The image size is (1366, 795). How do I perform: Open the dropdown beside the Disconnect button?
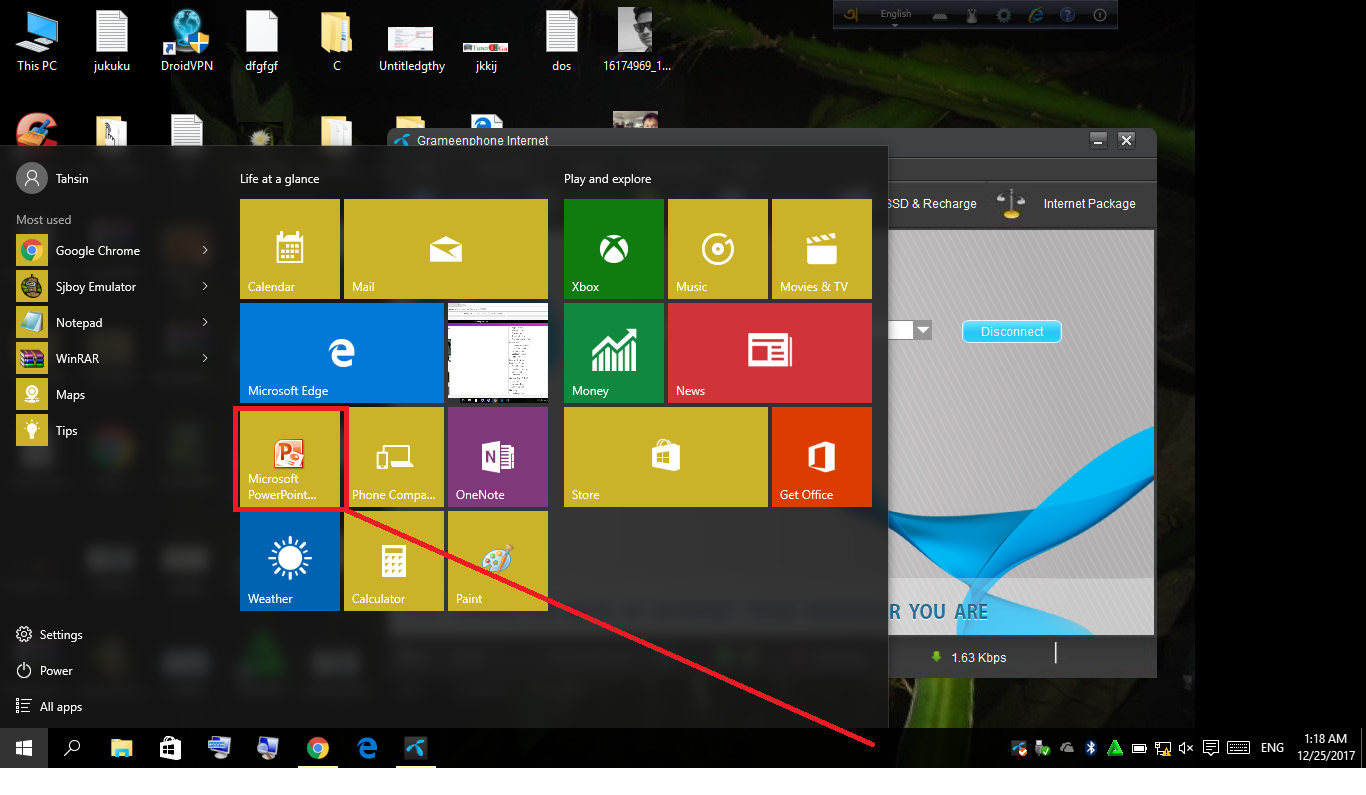[x=923, y=330]
